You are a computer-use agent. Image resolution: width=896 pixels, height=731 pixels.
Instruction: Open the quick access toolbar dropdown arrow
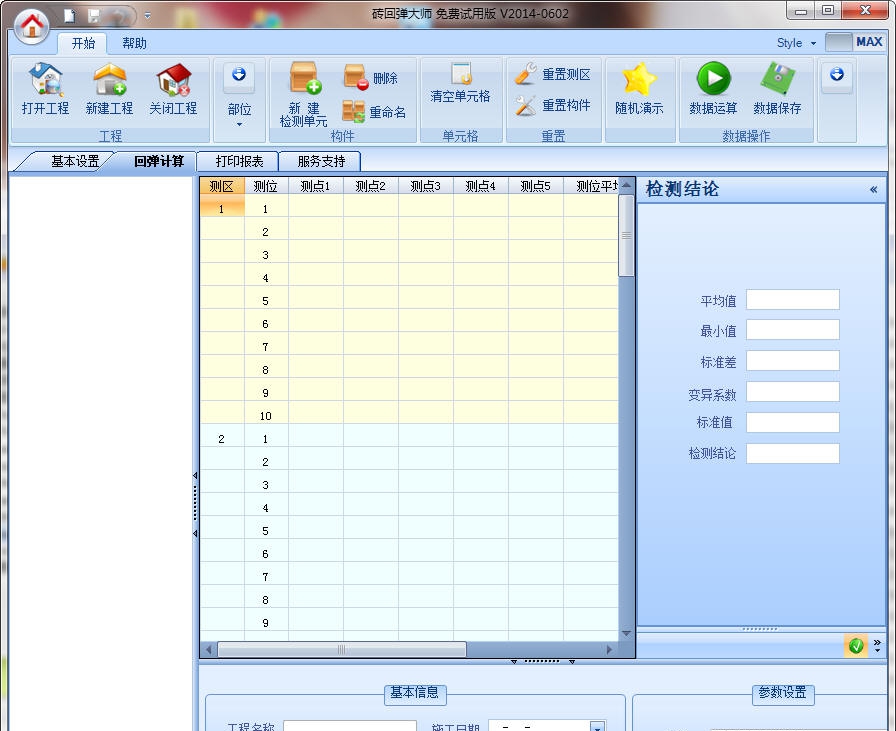pyautogui.click(x=147, y=16)
